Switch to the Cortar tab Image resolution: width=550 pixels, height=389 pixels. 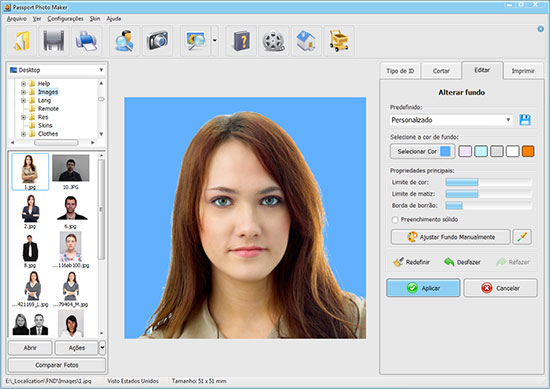[441, 71]
